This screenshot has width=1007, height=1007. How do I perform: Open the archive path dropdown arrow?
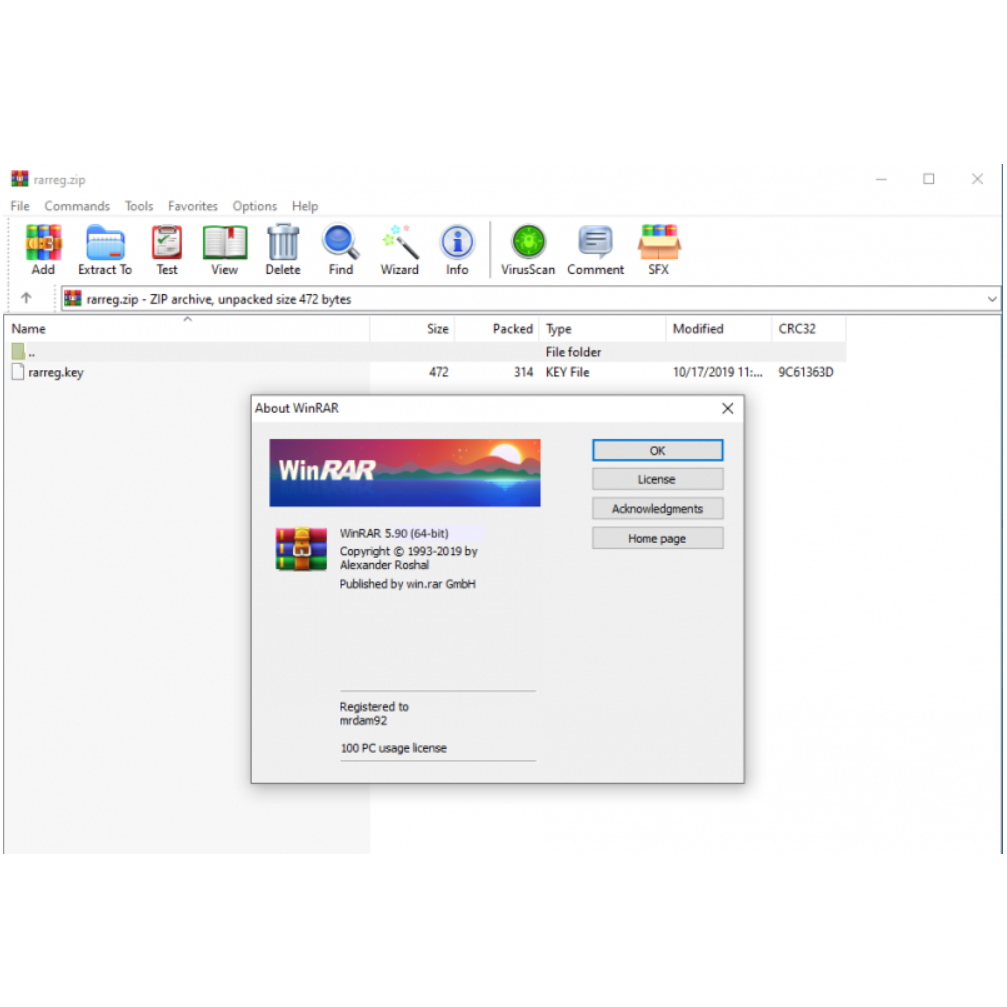tap(992, 298)
